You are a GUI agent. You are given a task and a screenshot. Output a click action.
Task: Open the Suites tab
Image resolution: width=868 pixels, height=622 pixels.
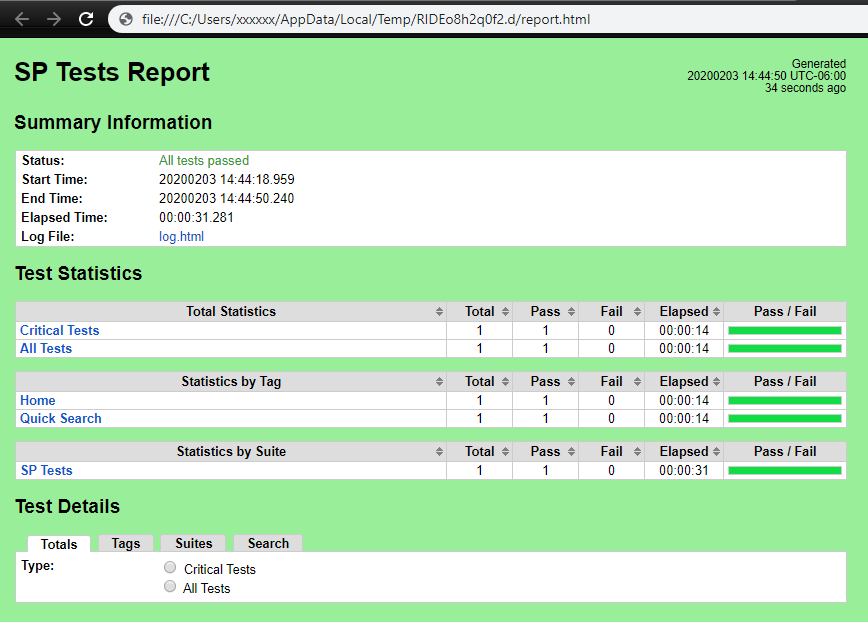194,543
